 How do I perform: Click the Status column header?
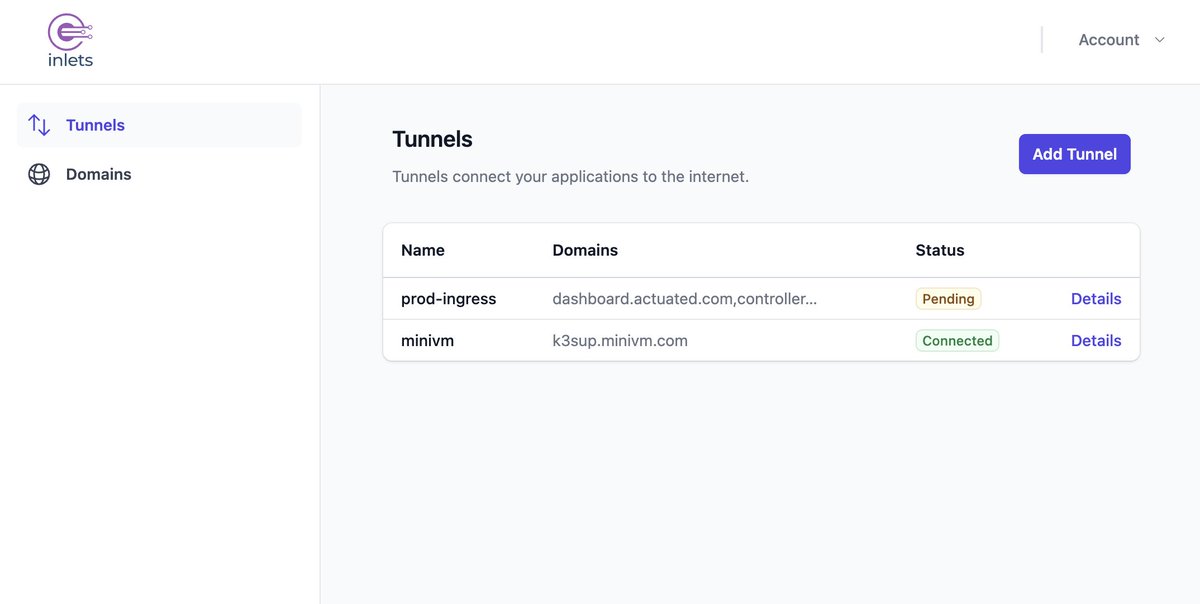(940, 250)
